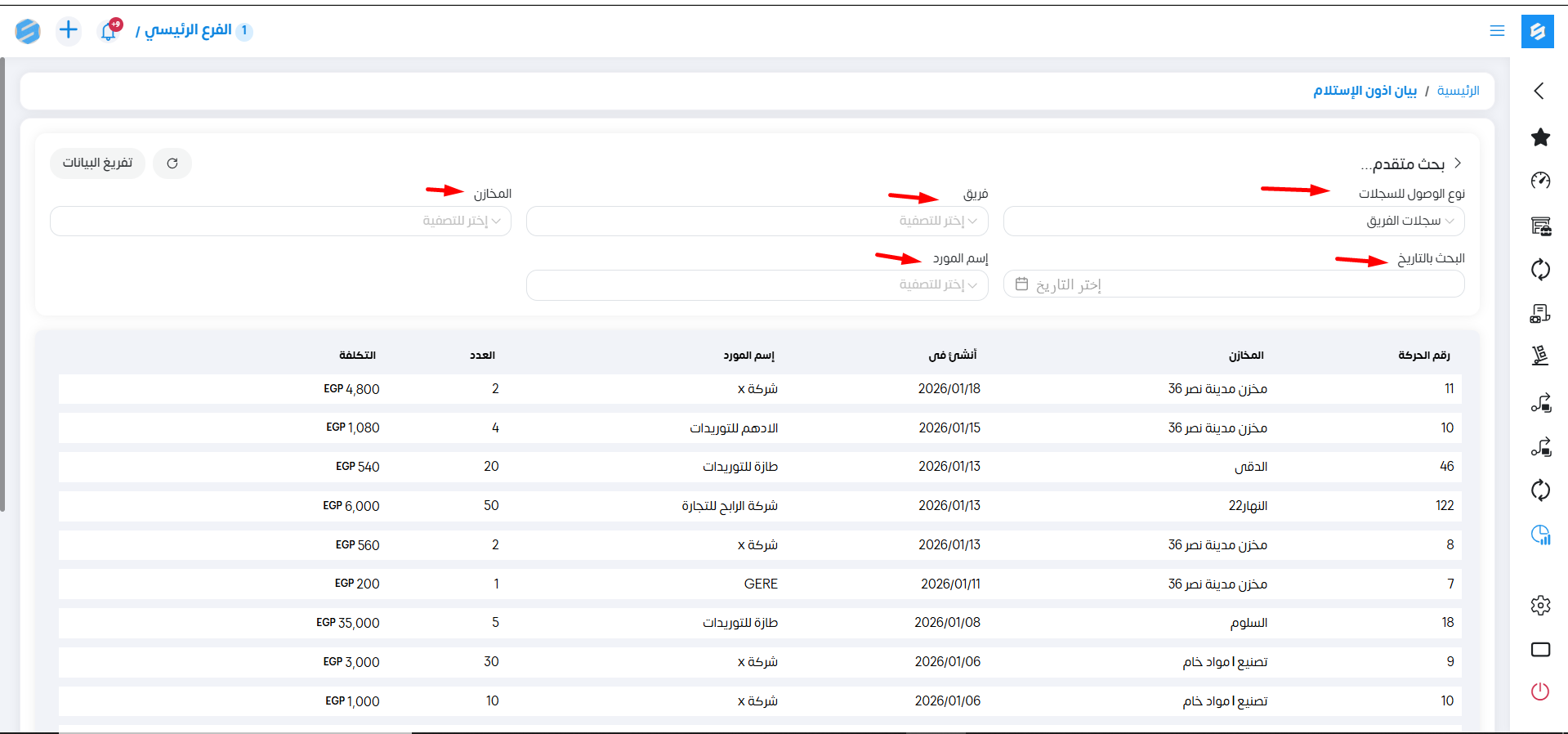Open the الفرع الرئيسي branch selector

(189, 30)
